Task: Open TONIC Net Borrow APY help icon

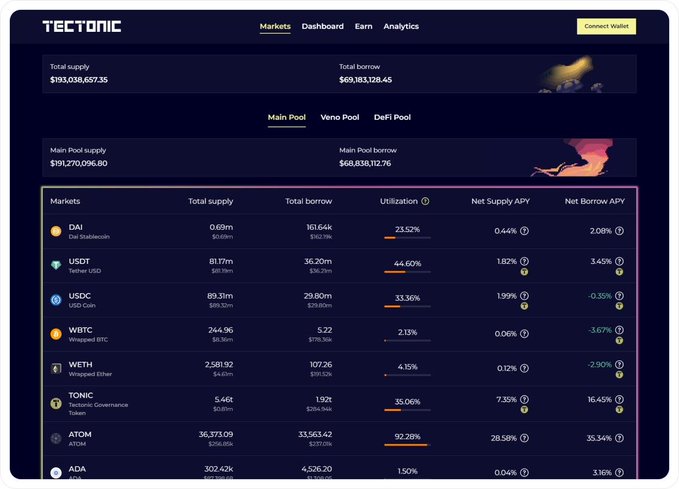Action: pyautogui.click(x=620, y=399)
